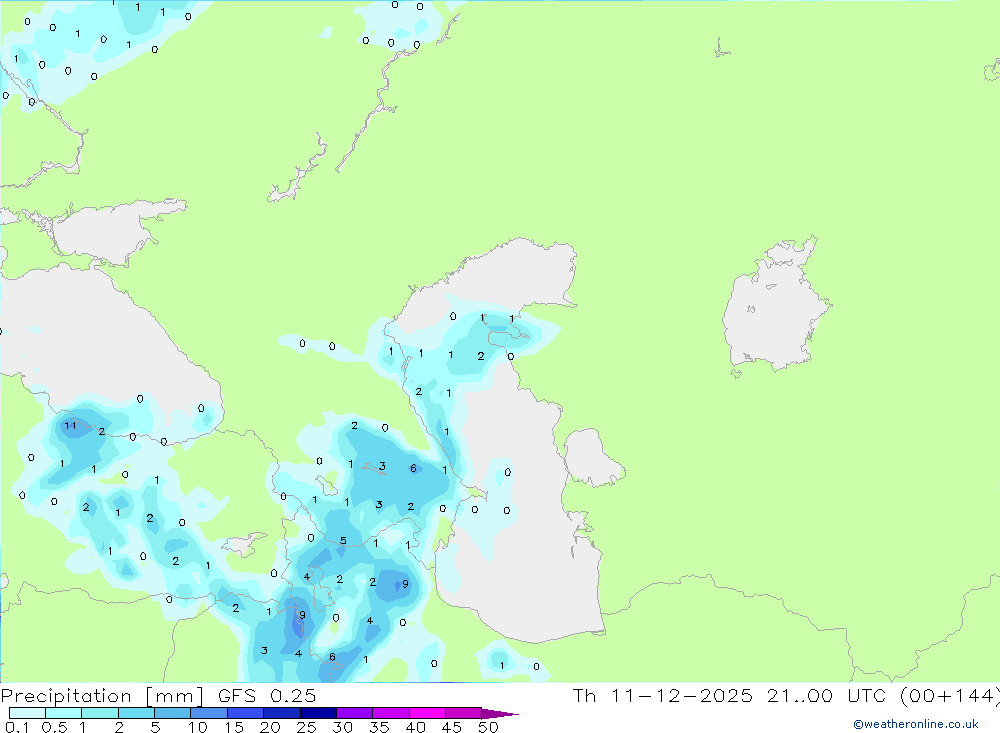Click the 25–30 mm navy legend swatch
The height and width of the screenshot is (733, 1000).
[x=318, y=713]
